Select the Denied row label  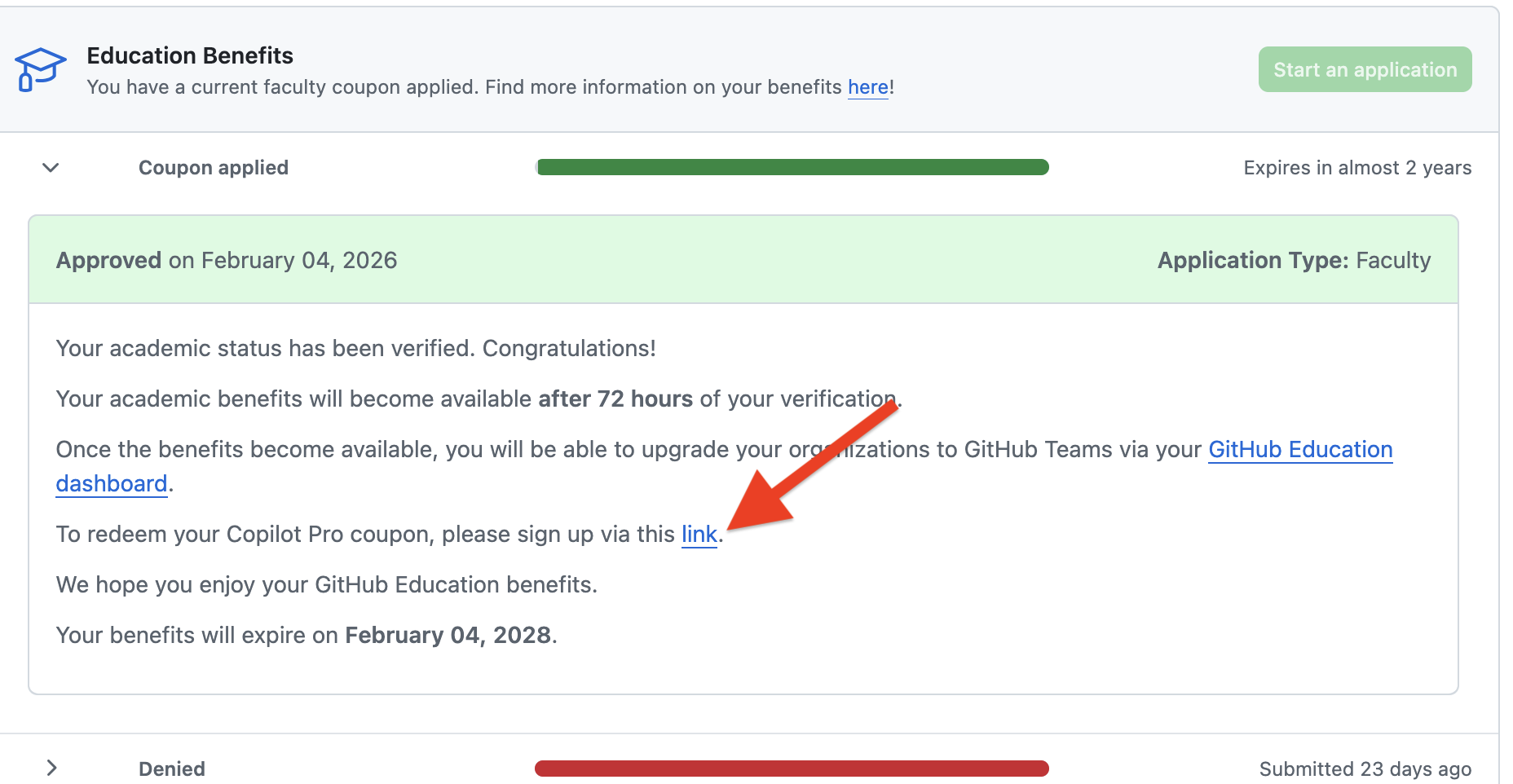171,768
